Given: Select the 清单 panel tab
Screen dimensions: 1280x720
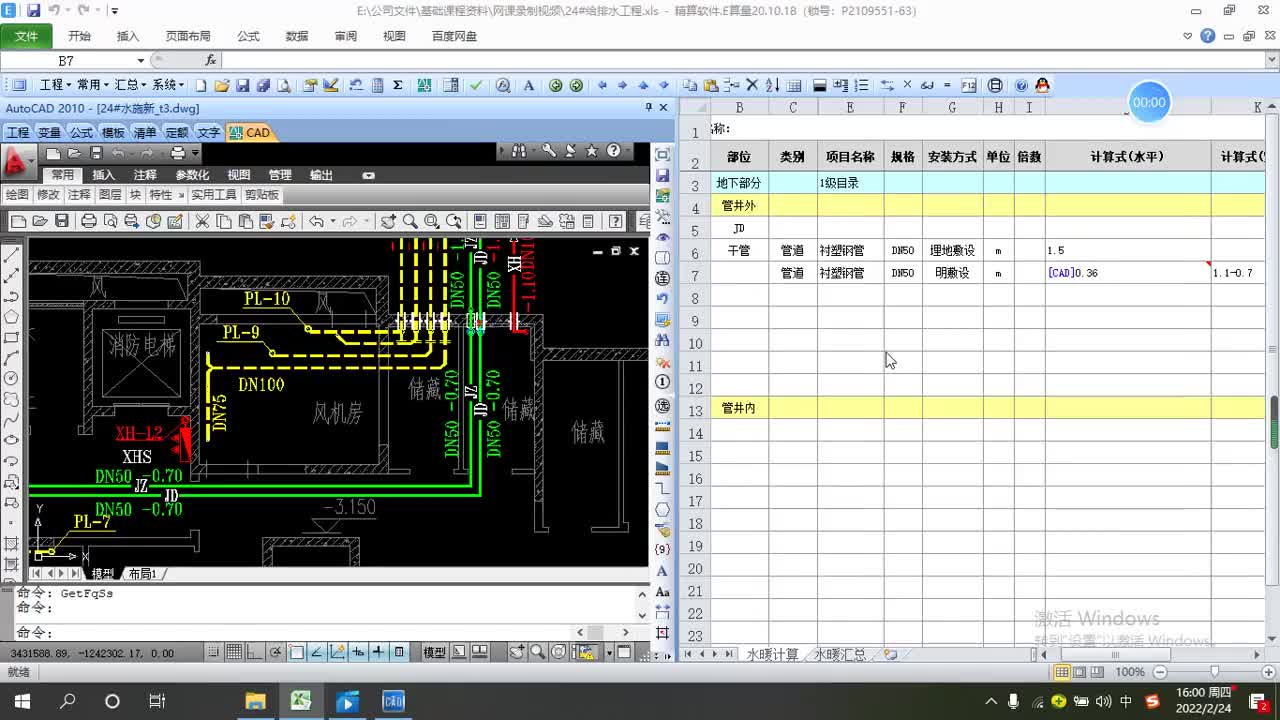Looking at the screenshot, I should point(145,132).
